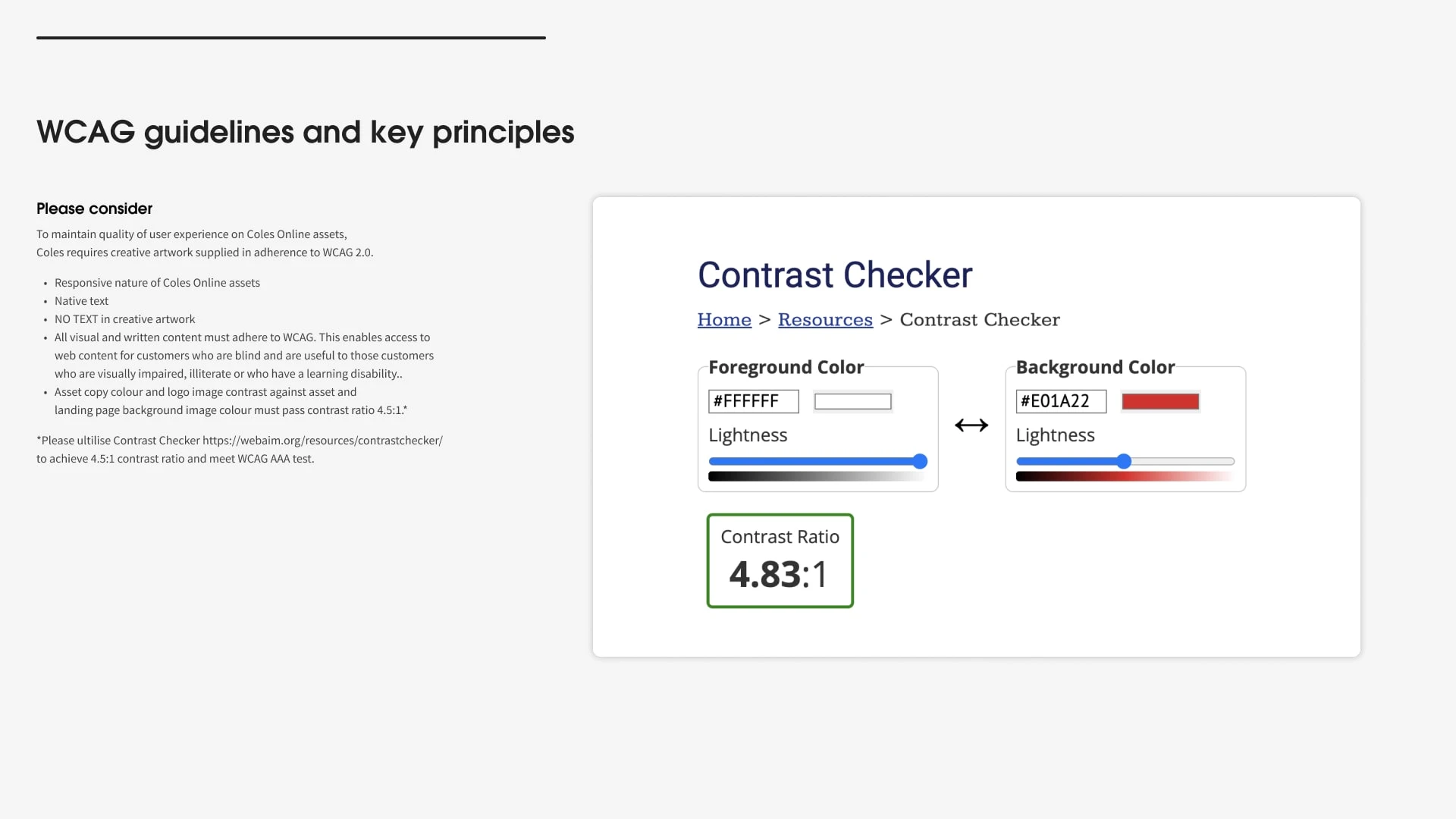Click the Contrast Checker page heading
The image size is (1456, 819).
[x=835, y=275]
